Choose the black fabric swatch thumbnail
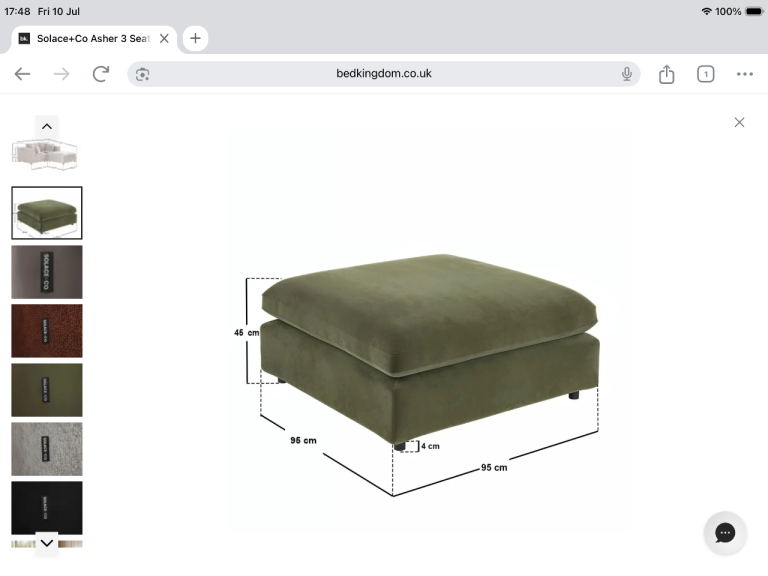Image resolution: width=768 pixels, height=576 pixels. coord(47,508)
